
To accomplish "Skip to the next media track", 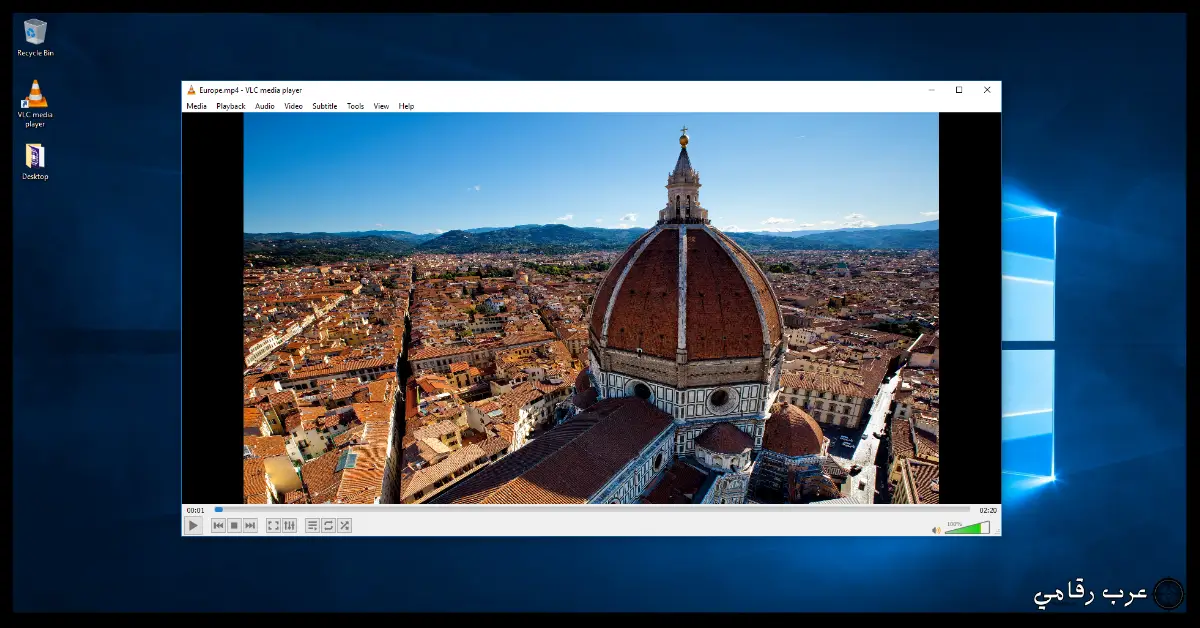I will tap(250, 525).
